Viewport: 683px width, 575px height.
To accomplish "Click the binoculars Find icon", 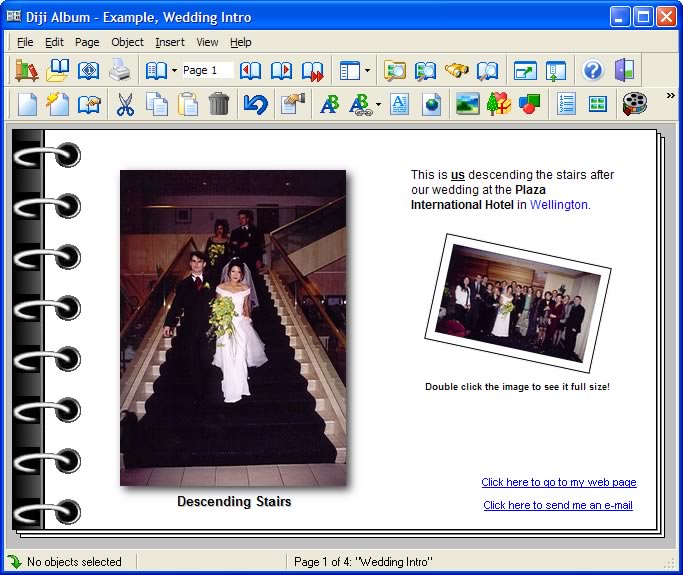I will coord(457,70).
